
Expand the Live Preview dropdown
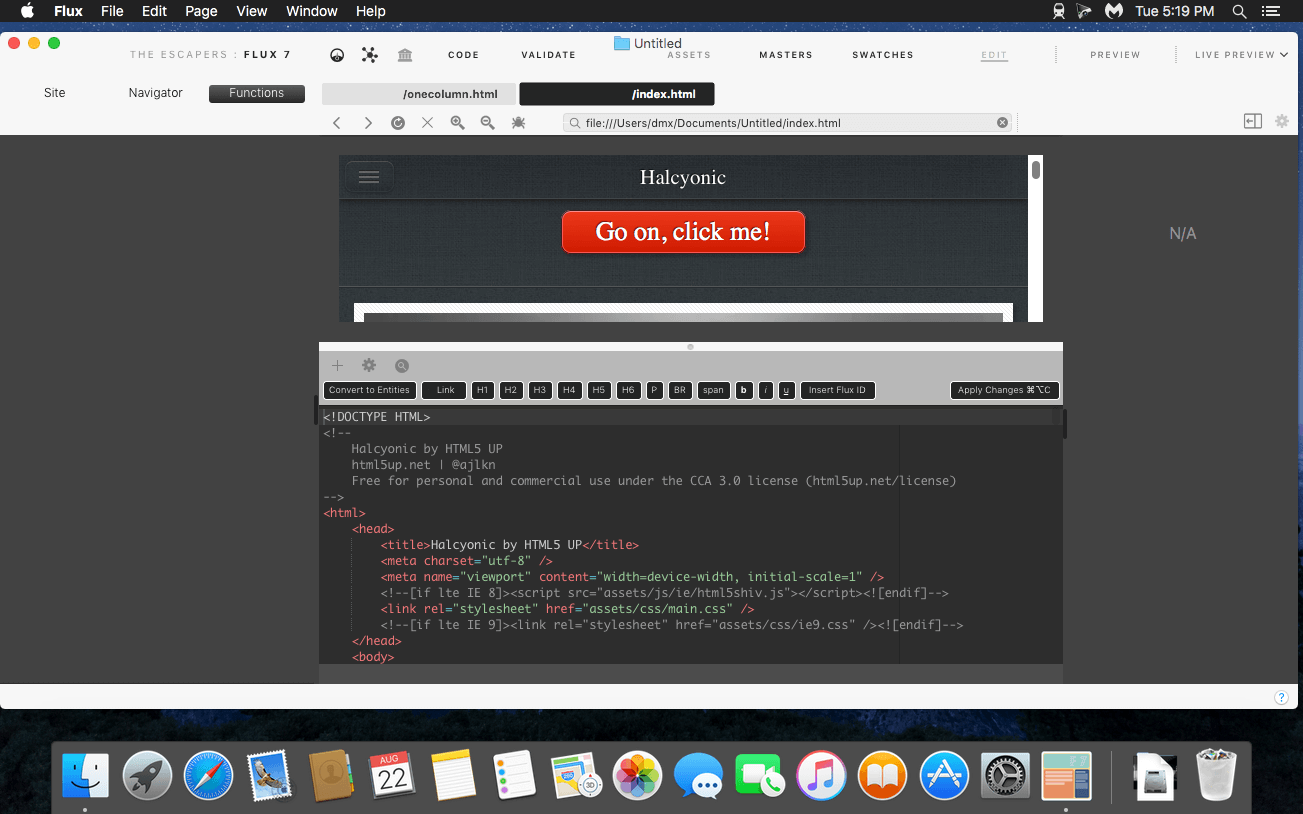(x=1241, y=55)
